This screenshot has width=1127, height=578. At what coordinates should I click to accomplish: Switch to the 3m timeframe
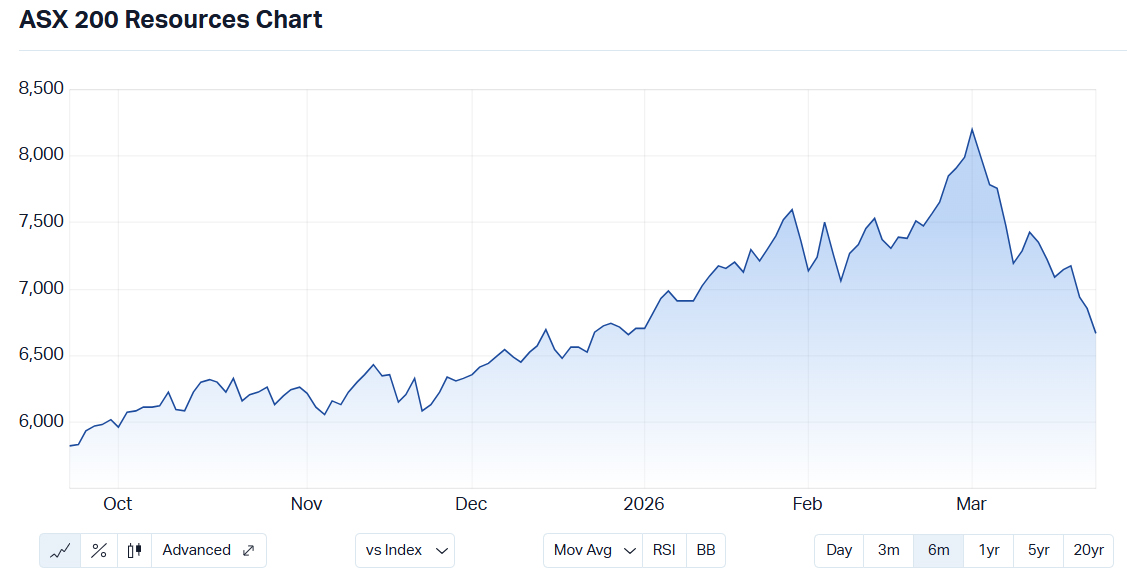[x=888, y=550]
